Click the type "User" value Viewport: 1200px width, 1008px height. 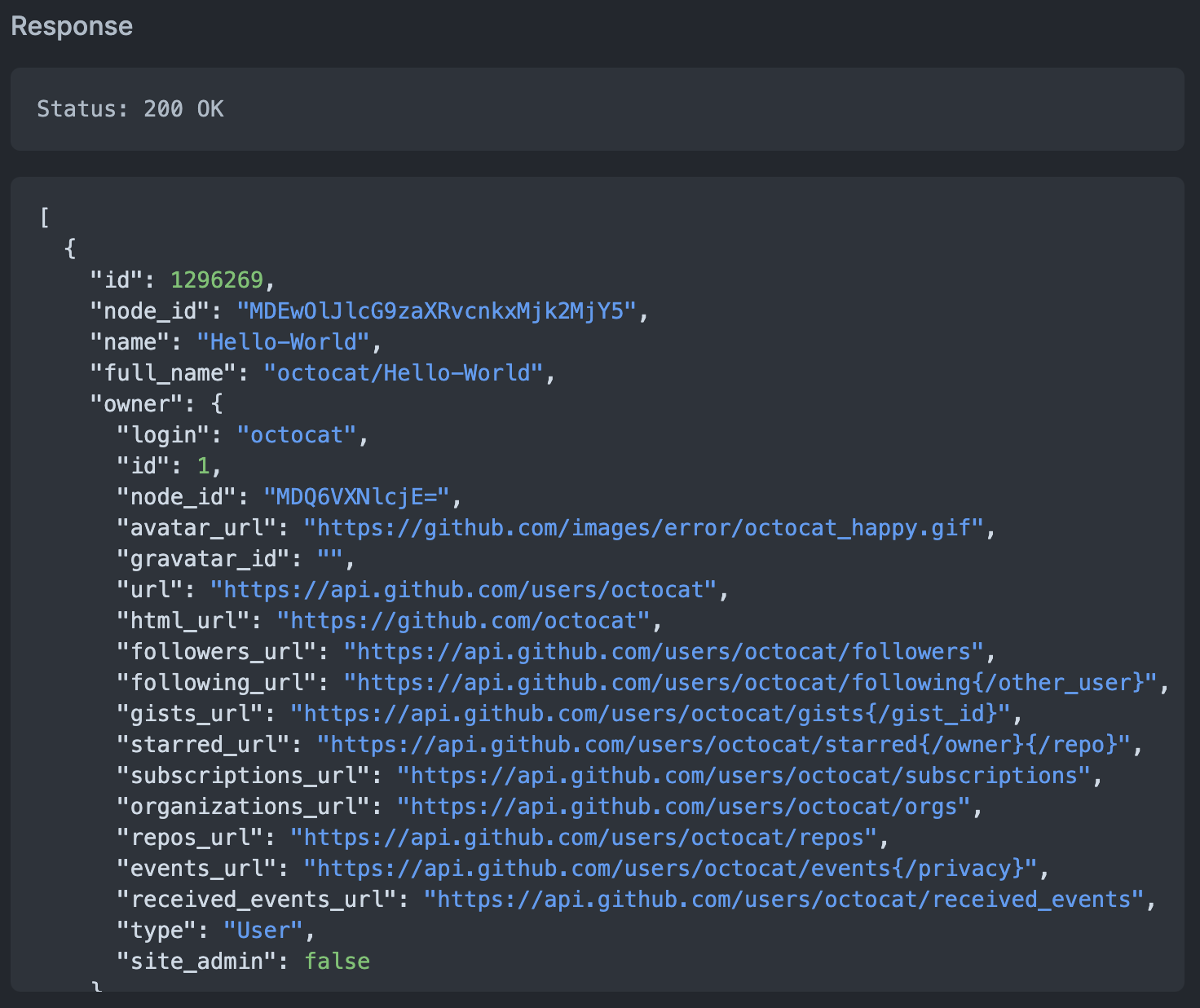(263, 931)
